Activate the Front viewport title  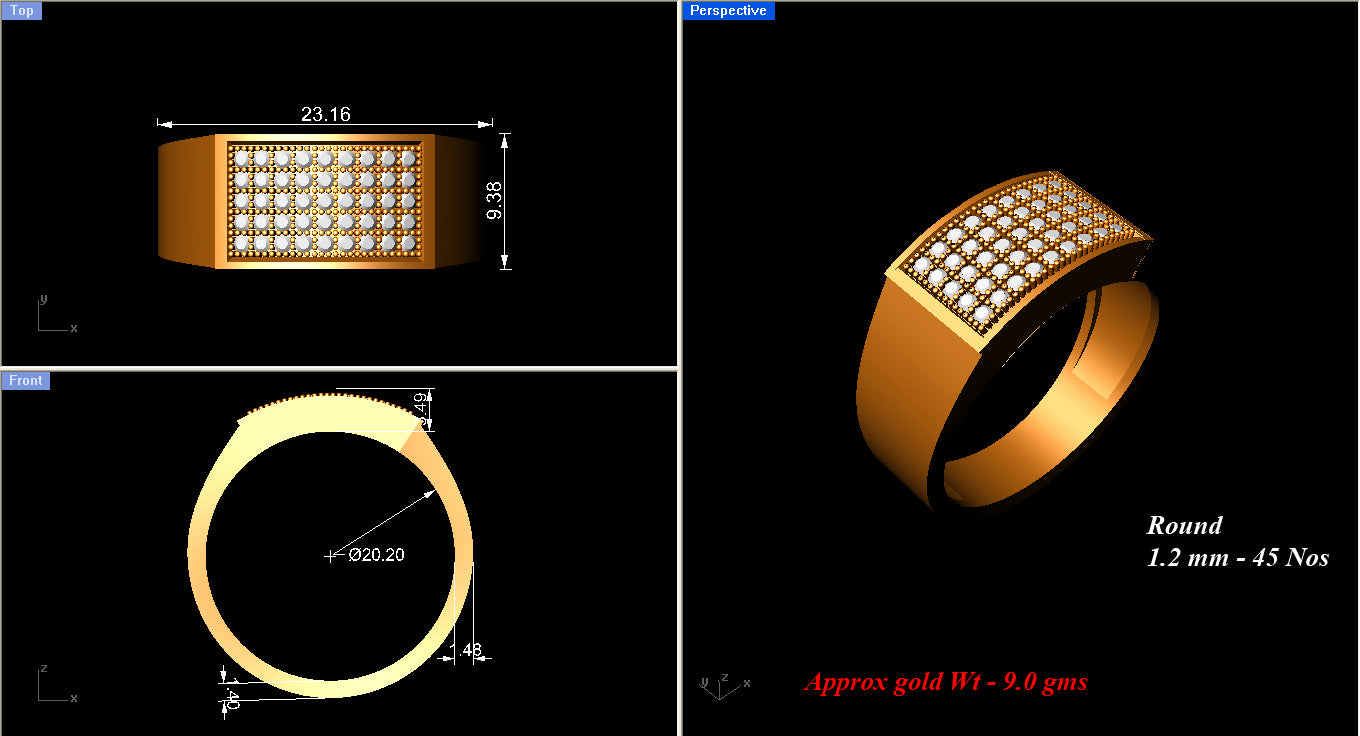pyautogui.click(x=25, y=380)
